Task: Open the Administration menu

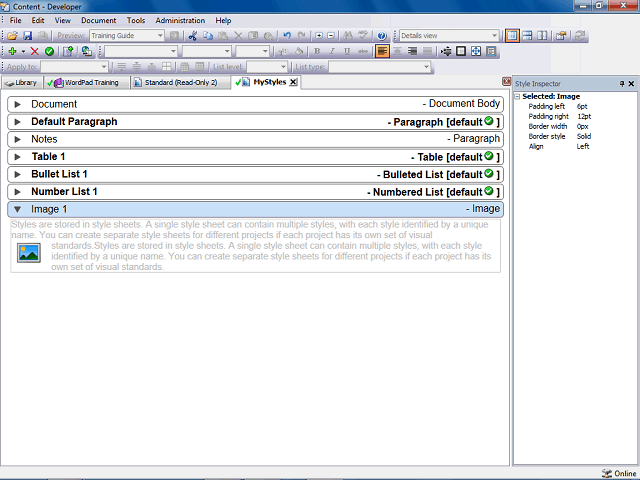Action: (180, 20)
